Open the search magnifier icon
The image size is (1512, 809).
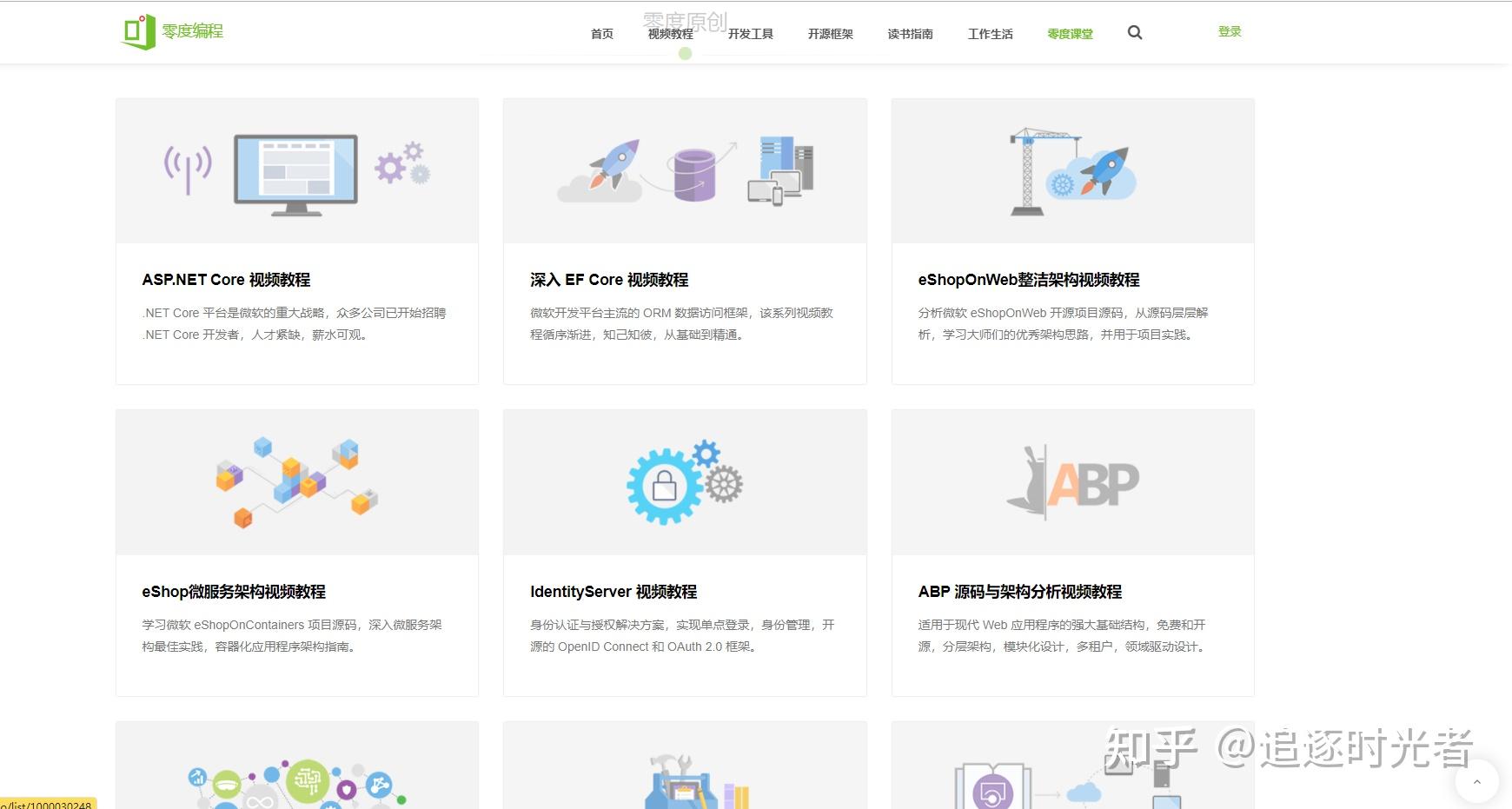1135,32
